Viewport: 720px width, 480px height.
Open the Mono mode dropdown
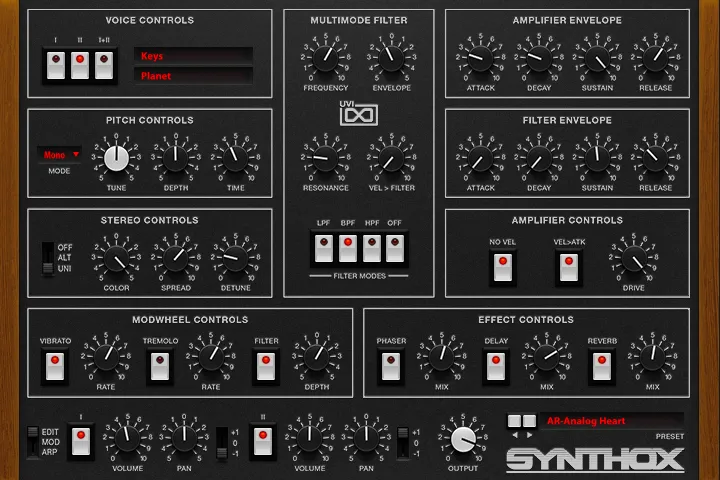coord(60,155)
